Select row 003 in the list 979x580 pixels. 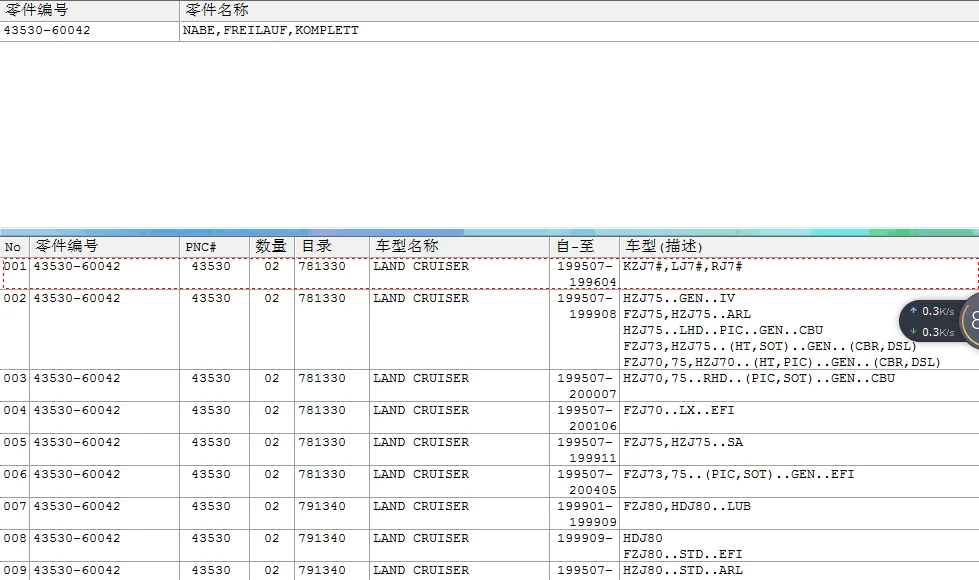490,386
